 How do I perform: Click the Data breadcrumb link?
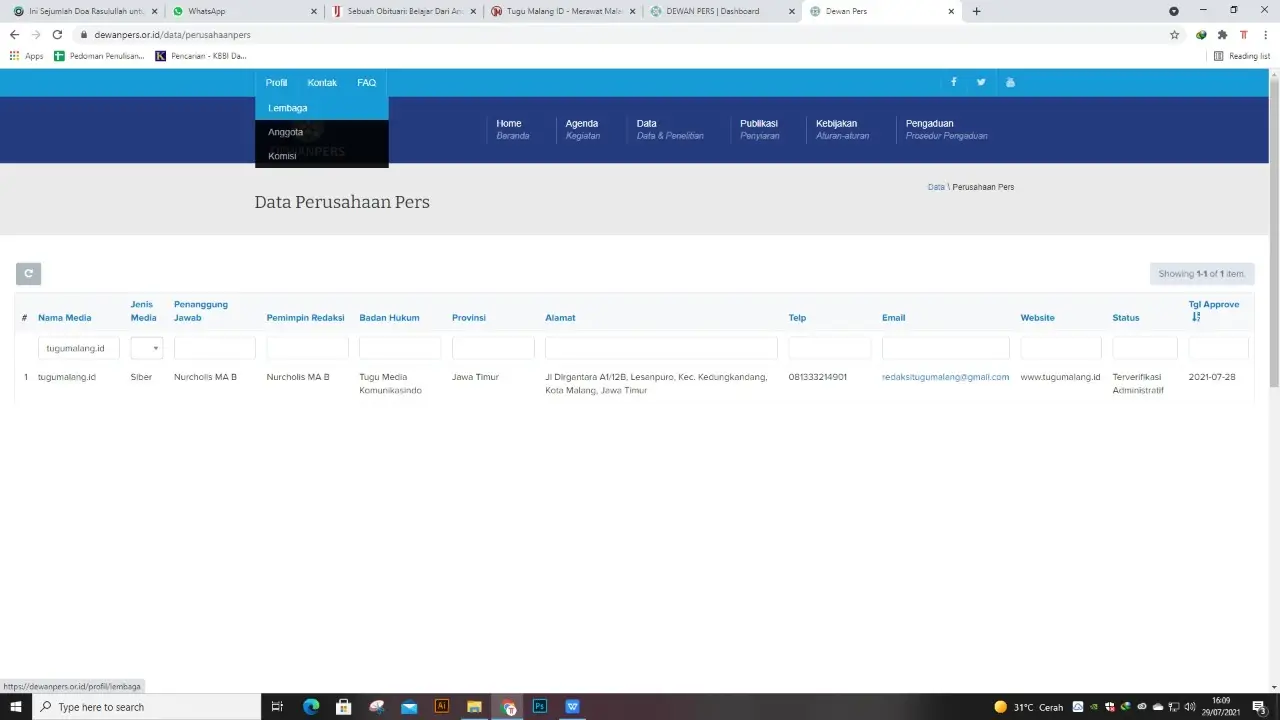936,187
